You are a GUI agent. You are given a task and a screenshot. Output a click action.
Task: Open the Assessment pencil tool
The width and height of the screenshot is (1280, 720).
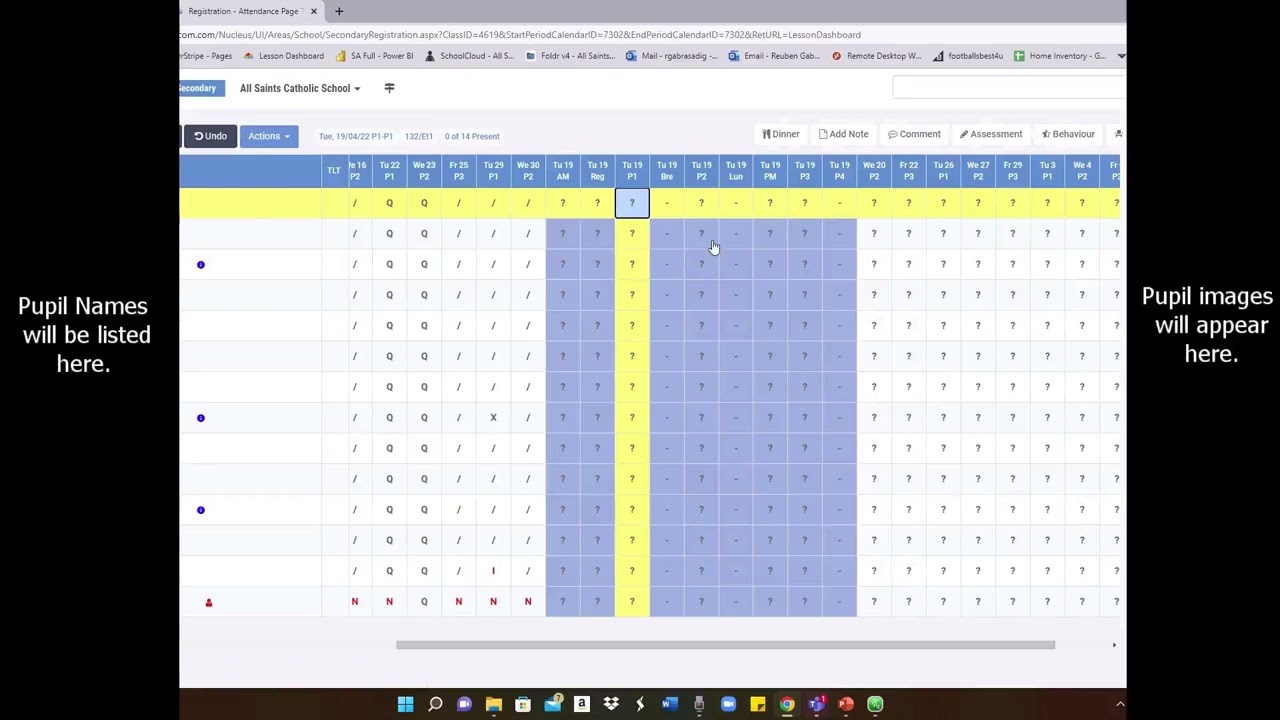point(991,134)
